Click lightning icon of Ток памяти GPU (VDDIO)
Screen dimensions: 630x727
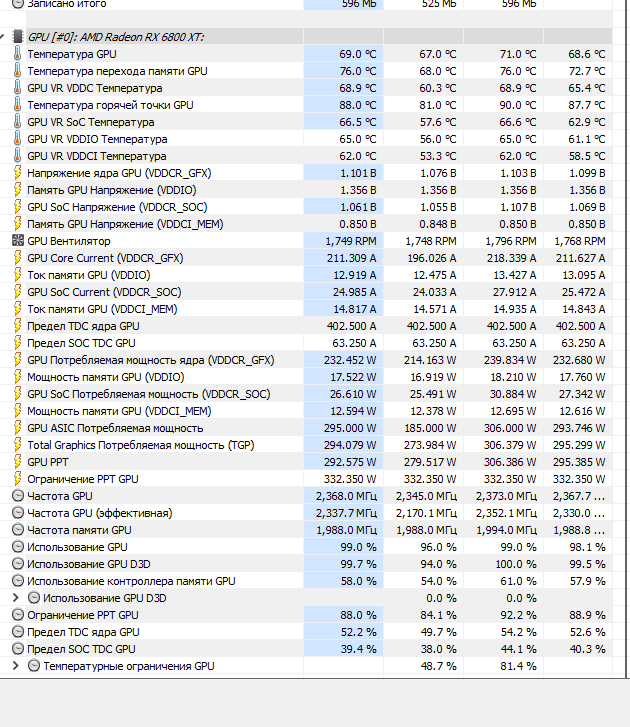pyautogui.click(x=18, y=275)
